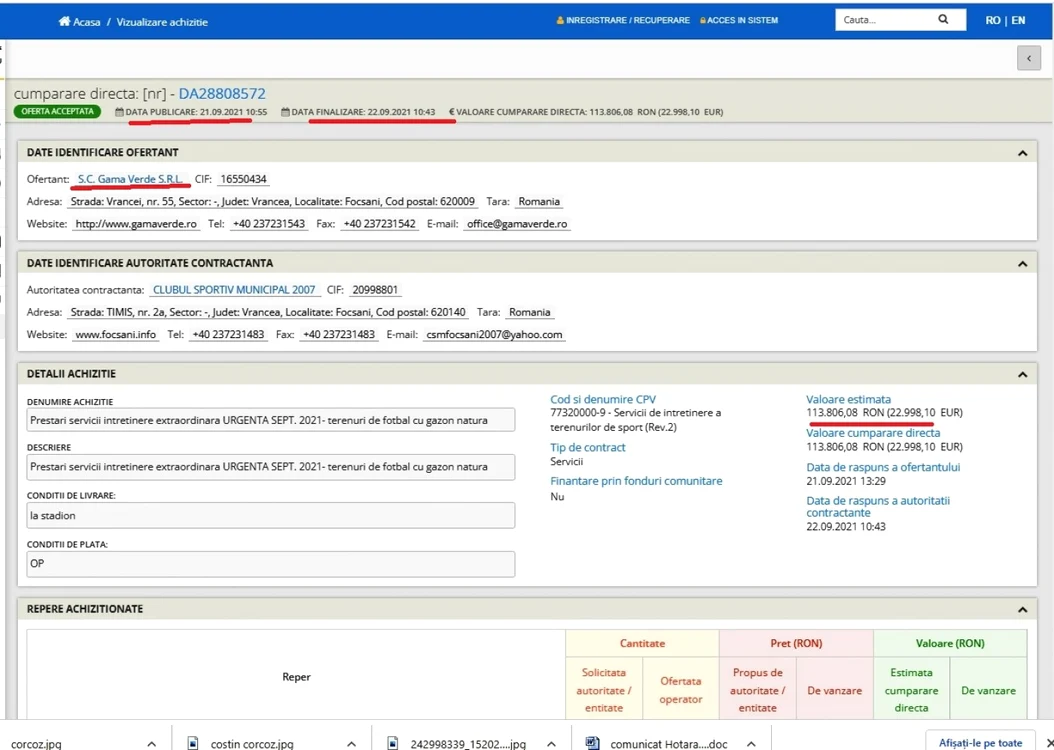Click the user icon beside INREGISTRARE / RECUPERARE
Image resolution: width=1054 pixels, height=750 pixels.
click(560, 21)
